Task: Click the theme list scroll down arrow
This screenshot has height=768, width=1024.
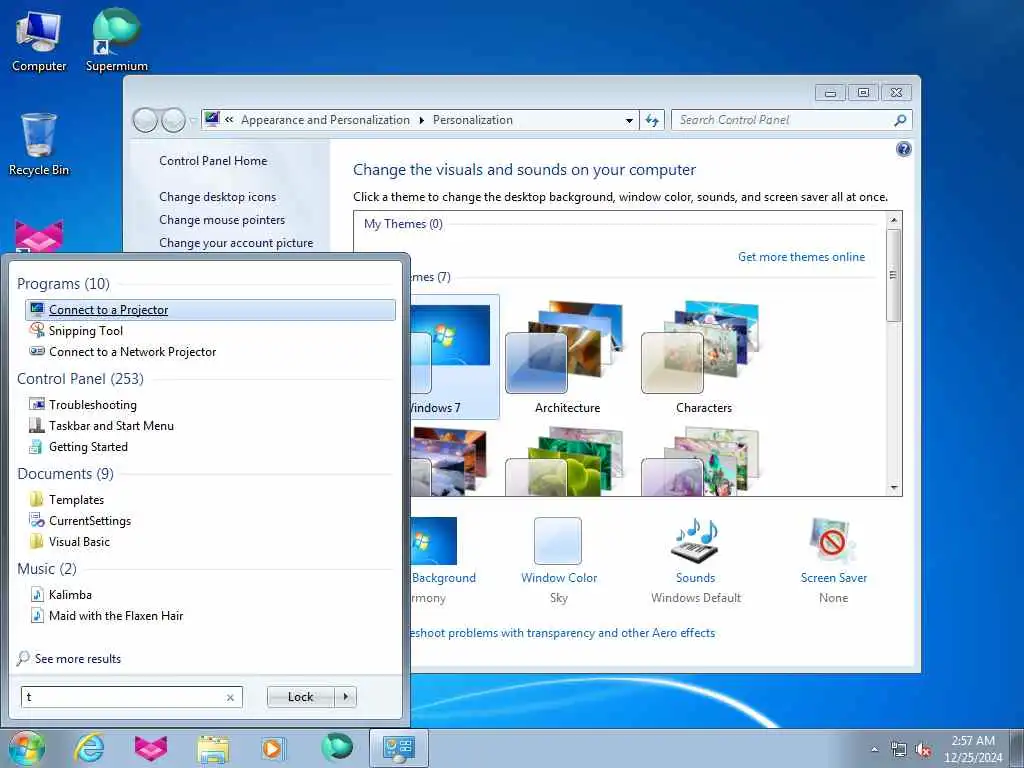Action: (x=894, y=488)
